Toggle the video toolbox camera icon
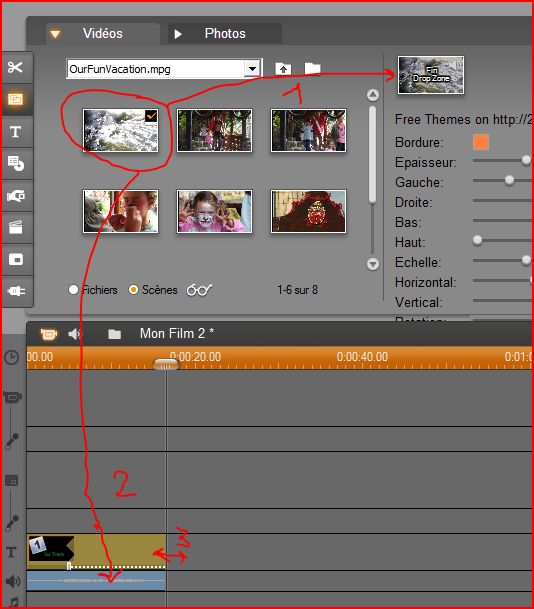Screen dimensions: 534x609 (x=49, y=334)
